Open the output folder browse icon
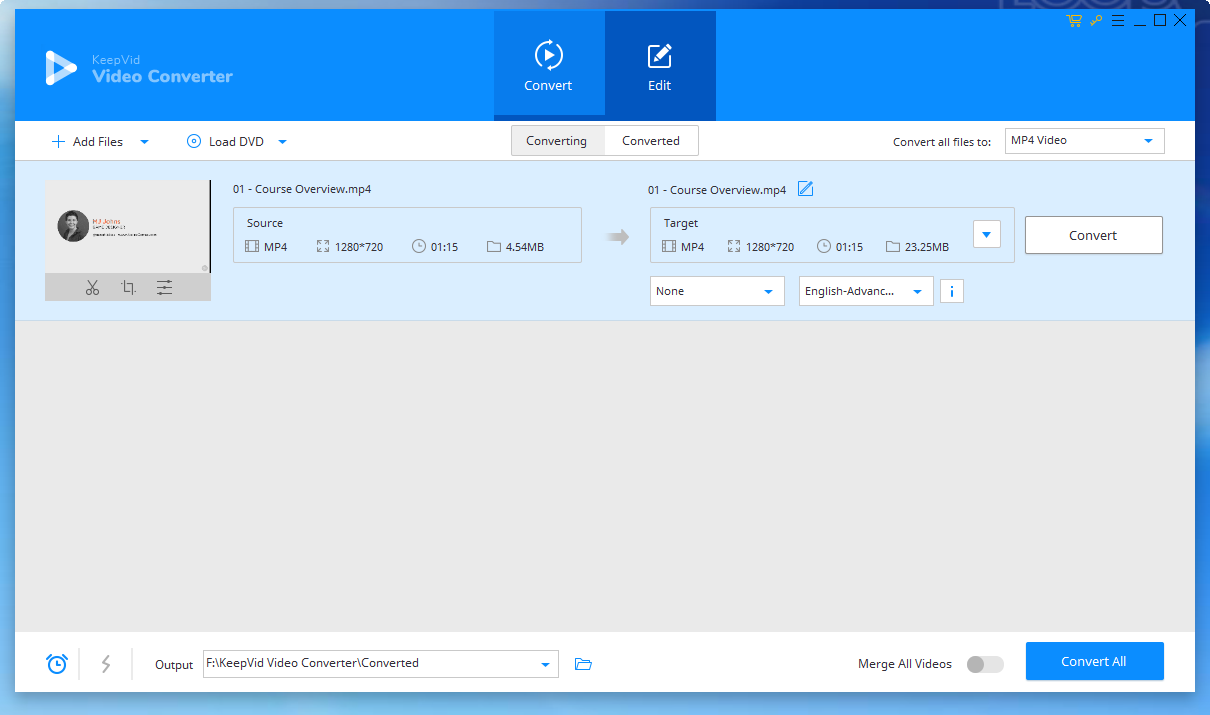Screen dimensions: 1210x715 click(583, 663)
